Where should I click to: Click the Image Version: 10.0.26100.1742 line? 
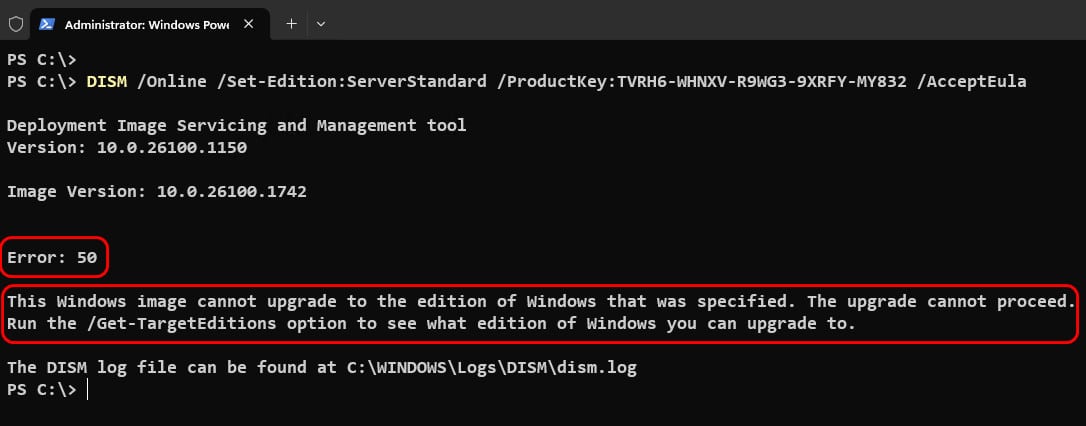tap(157, 192)
